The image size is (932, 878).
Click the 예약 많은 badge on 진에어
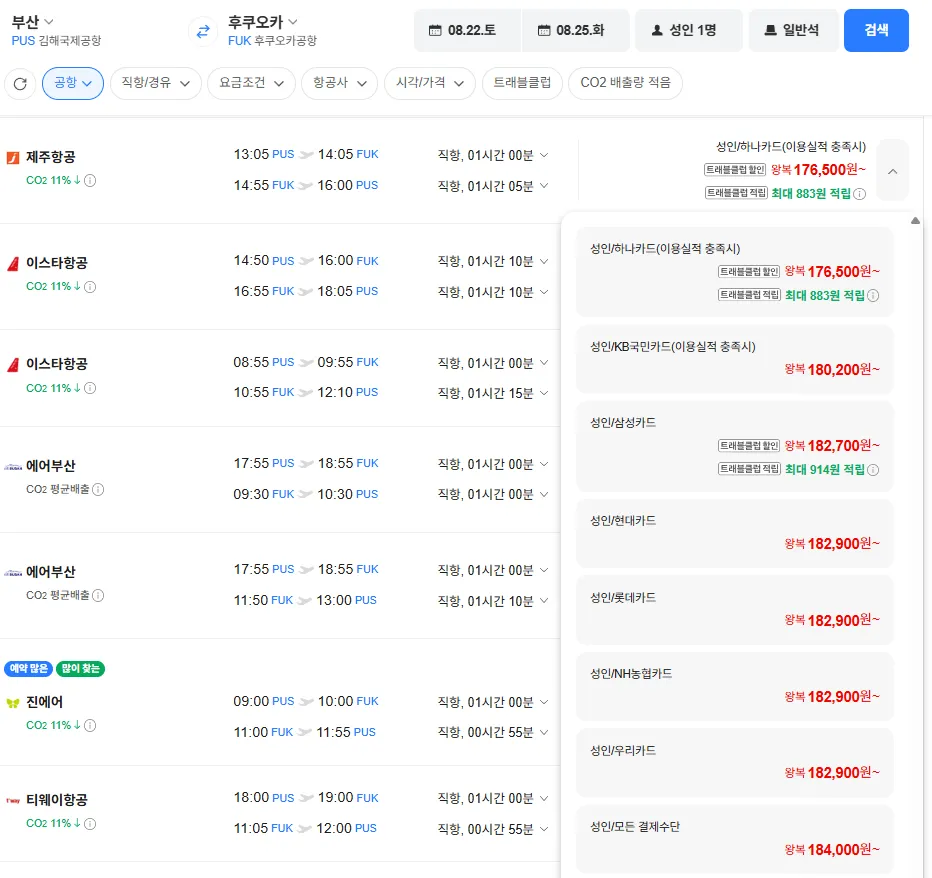[x=29, y=669]
